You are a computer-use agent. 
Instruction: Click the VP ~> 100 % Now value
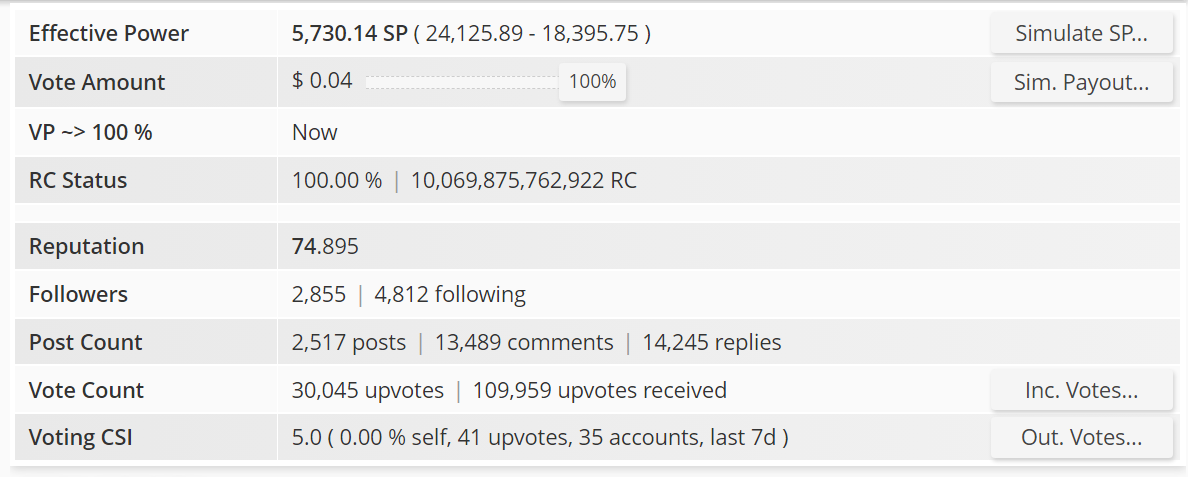[x=314, y=132]
